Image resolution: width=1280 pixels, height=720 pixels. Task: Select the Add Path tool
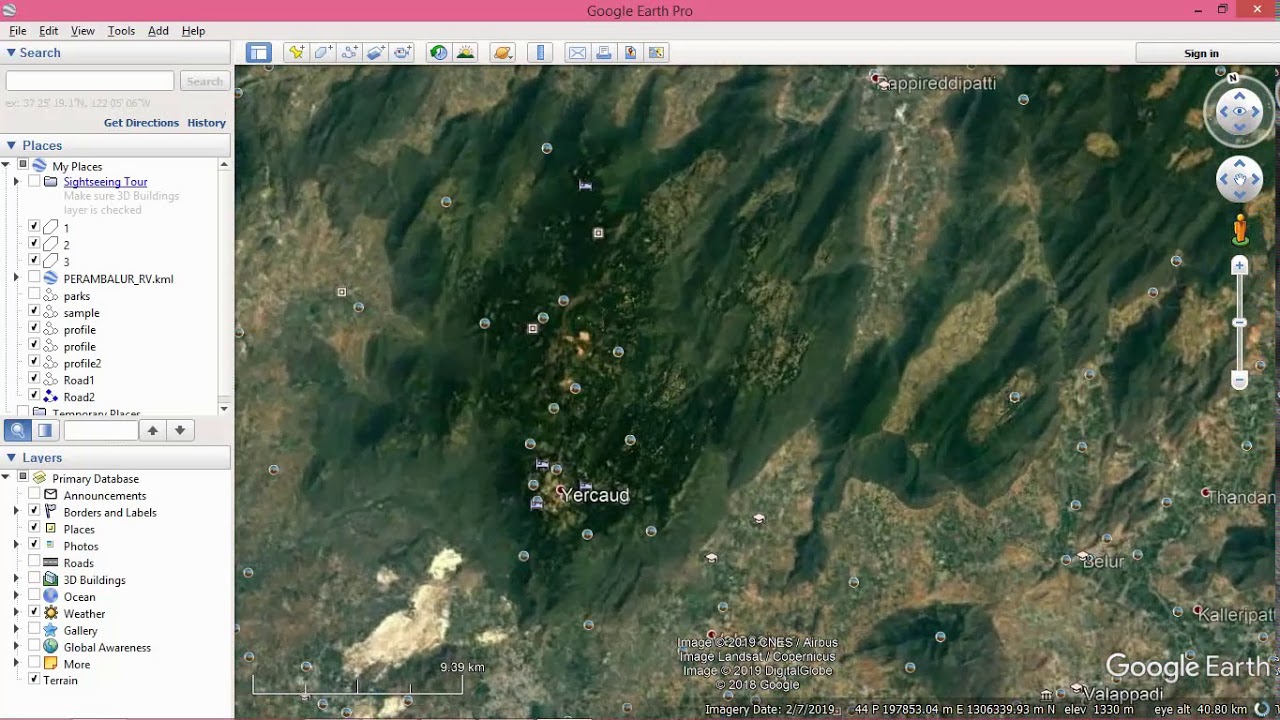(x=350, y=53)
